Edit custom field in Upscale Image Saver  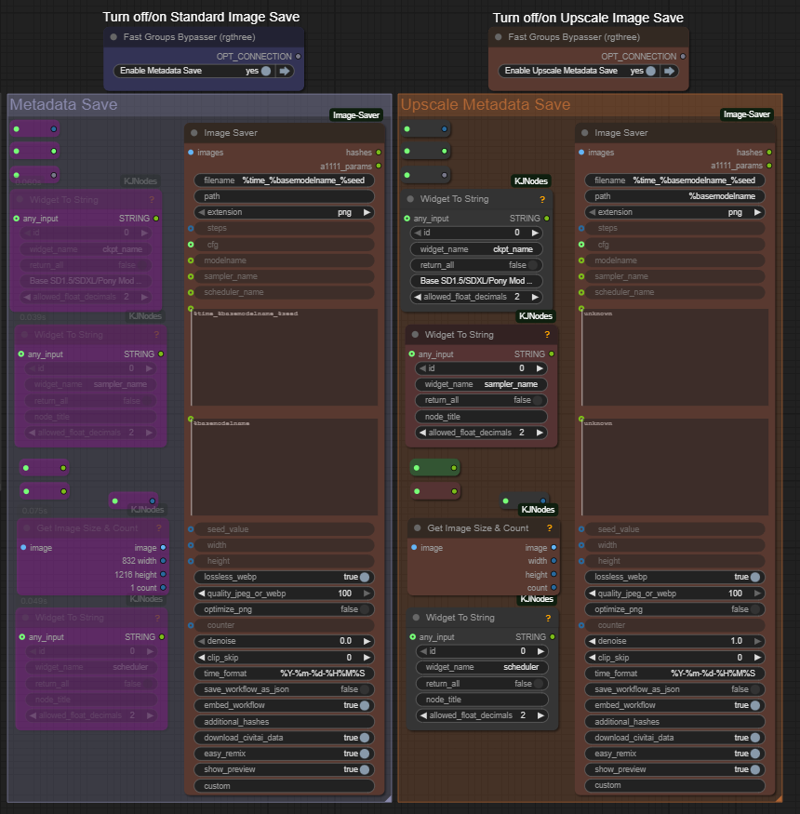[x=675, y=785]
